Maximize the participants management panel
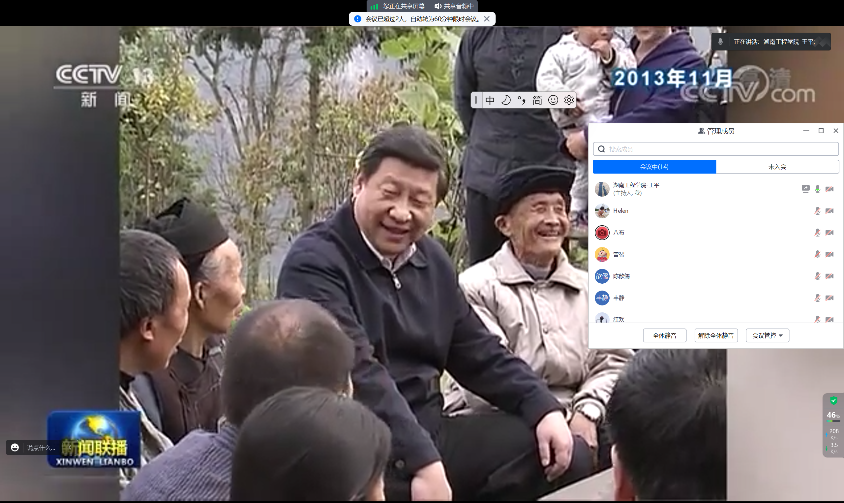Viewport: 844px width, 503px height. pyautogui.click(x=821, y=131)
